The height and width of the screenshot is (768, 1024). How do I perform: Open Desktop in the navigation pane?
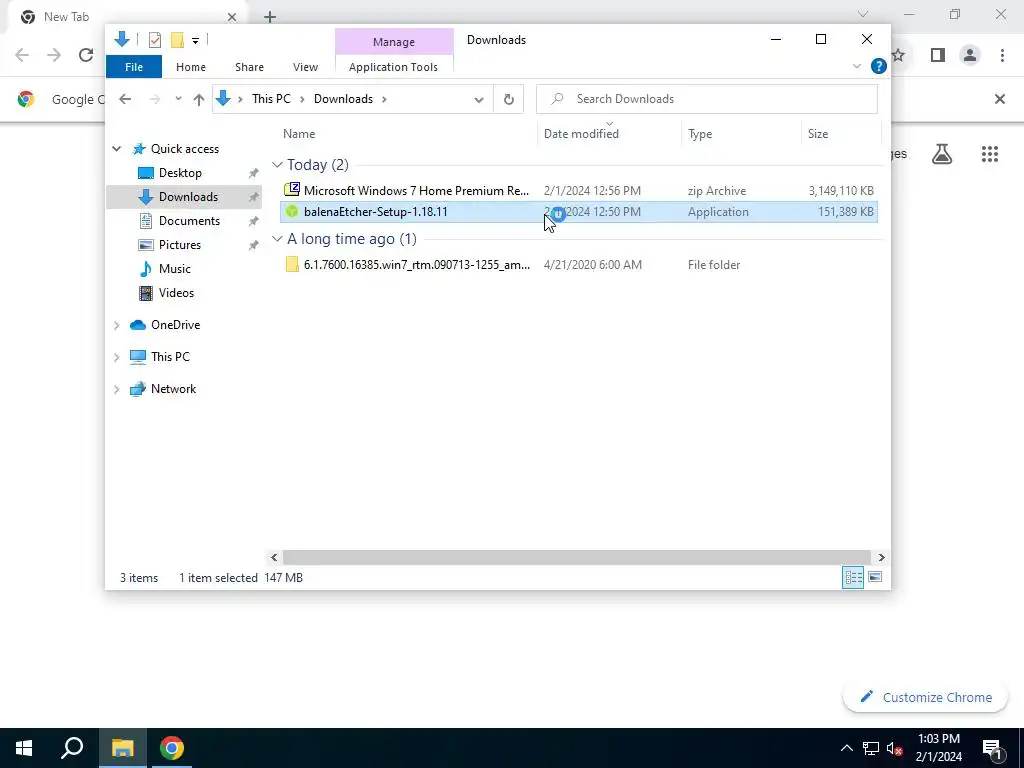tap(180, 173)
